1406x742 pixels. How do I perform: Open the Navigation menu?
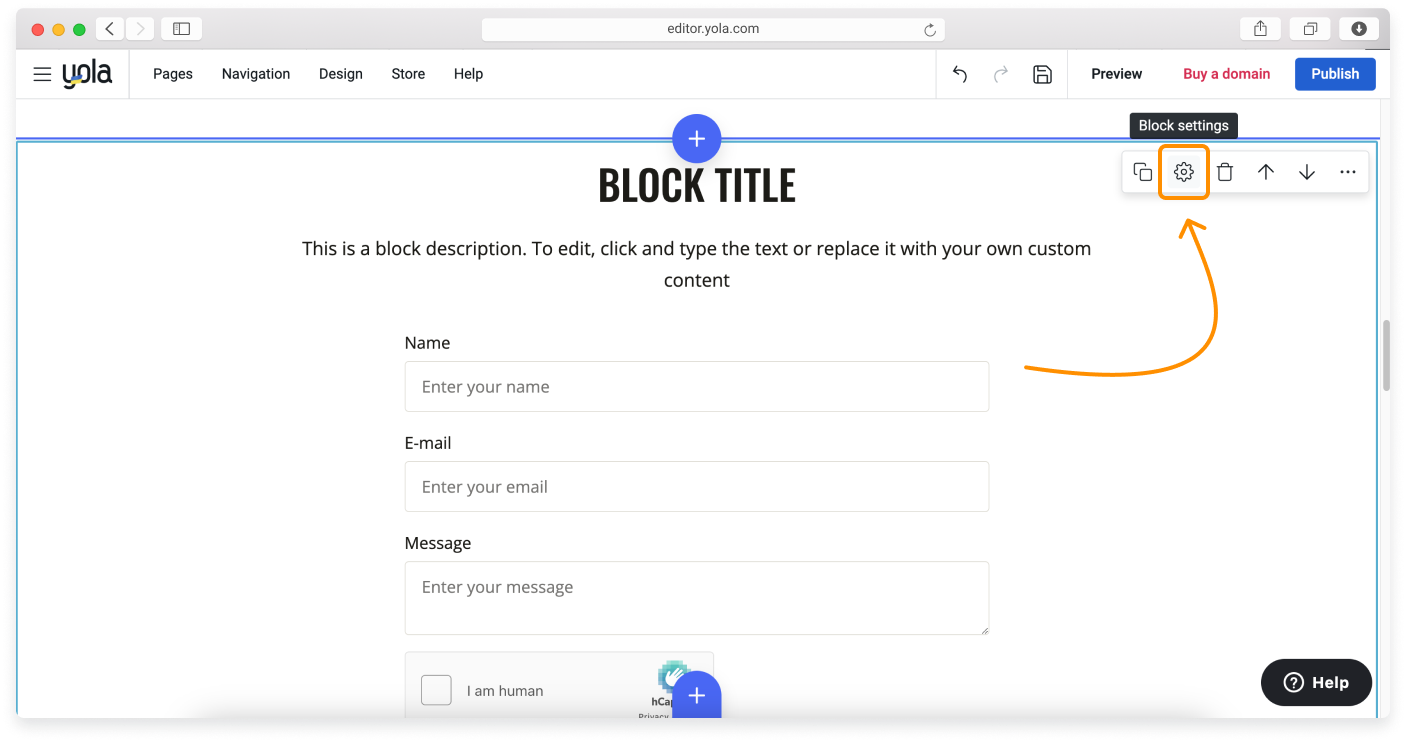point(255,73)
